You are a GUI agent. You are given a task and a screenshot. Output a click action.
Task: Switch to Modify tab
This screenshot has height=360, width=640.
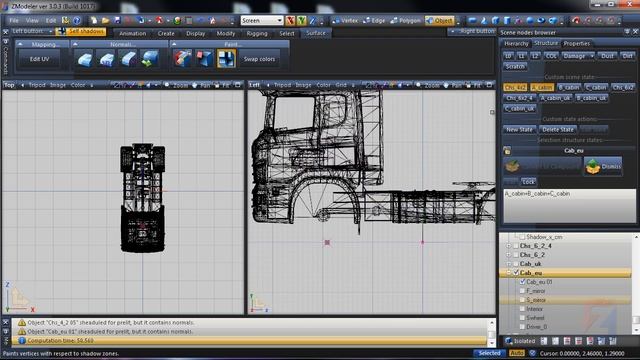(226, 33)
